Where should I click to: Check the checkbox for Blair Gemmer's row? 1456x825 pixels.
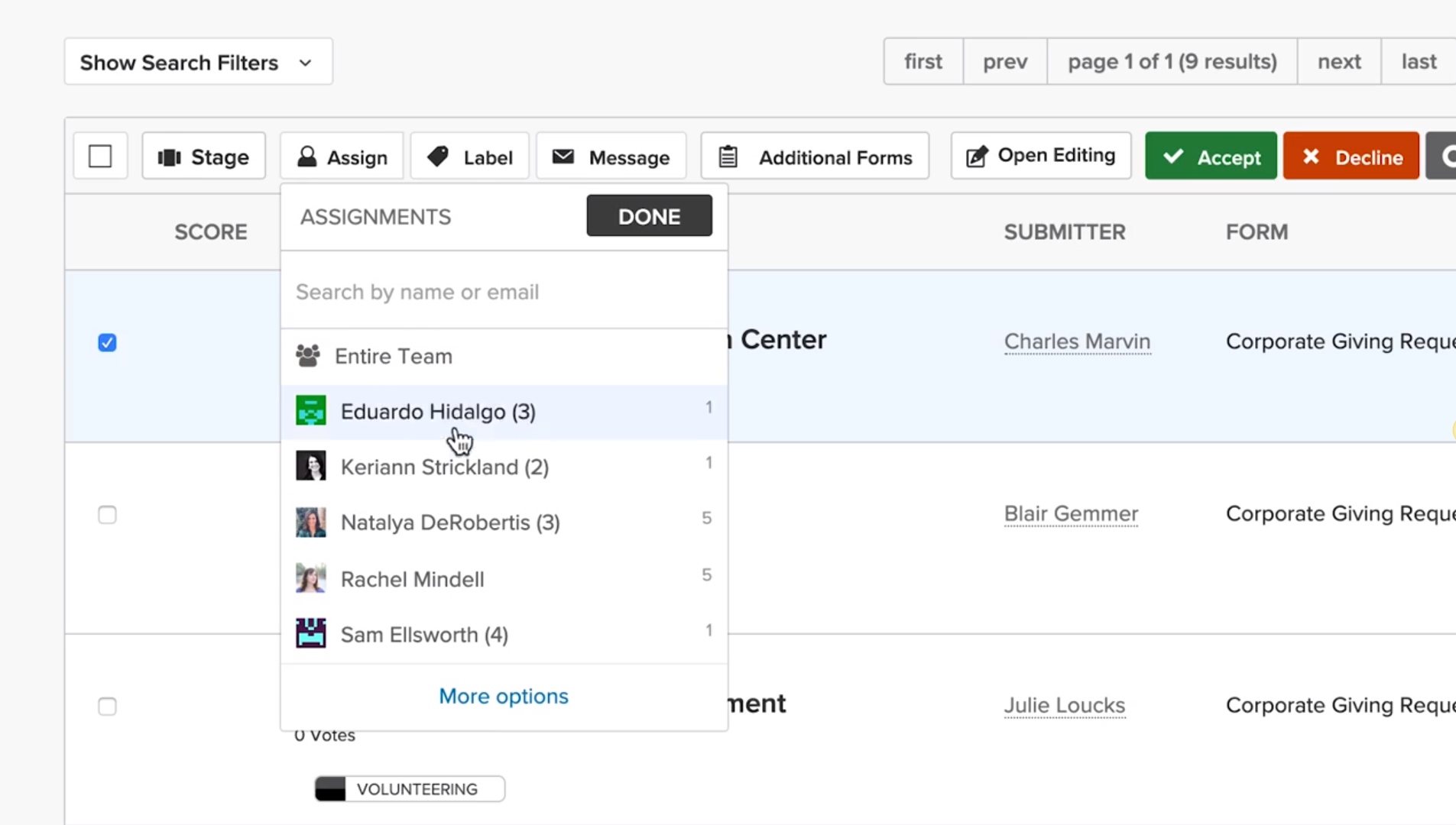pyautogui.click(x=107, y=515)
